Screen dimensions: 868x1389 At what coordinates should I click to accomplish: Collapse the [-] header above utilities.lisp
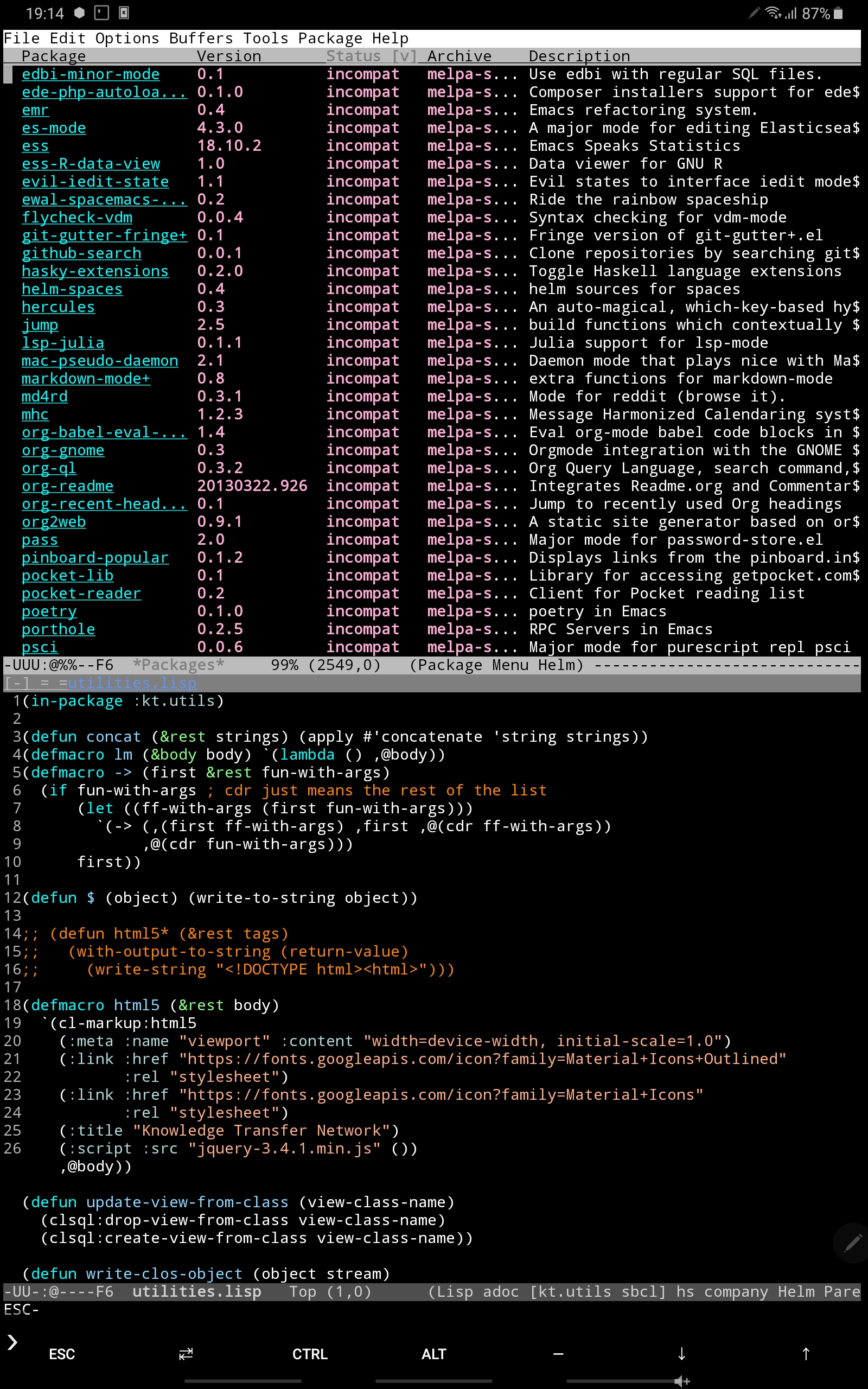click(16, 683)
